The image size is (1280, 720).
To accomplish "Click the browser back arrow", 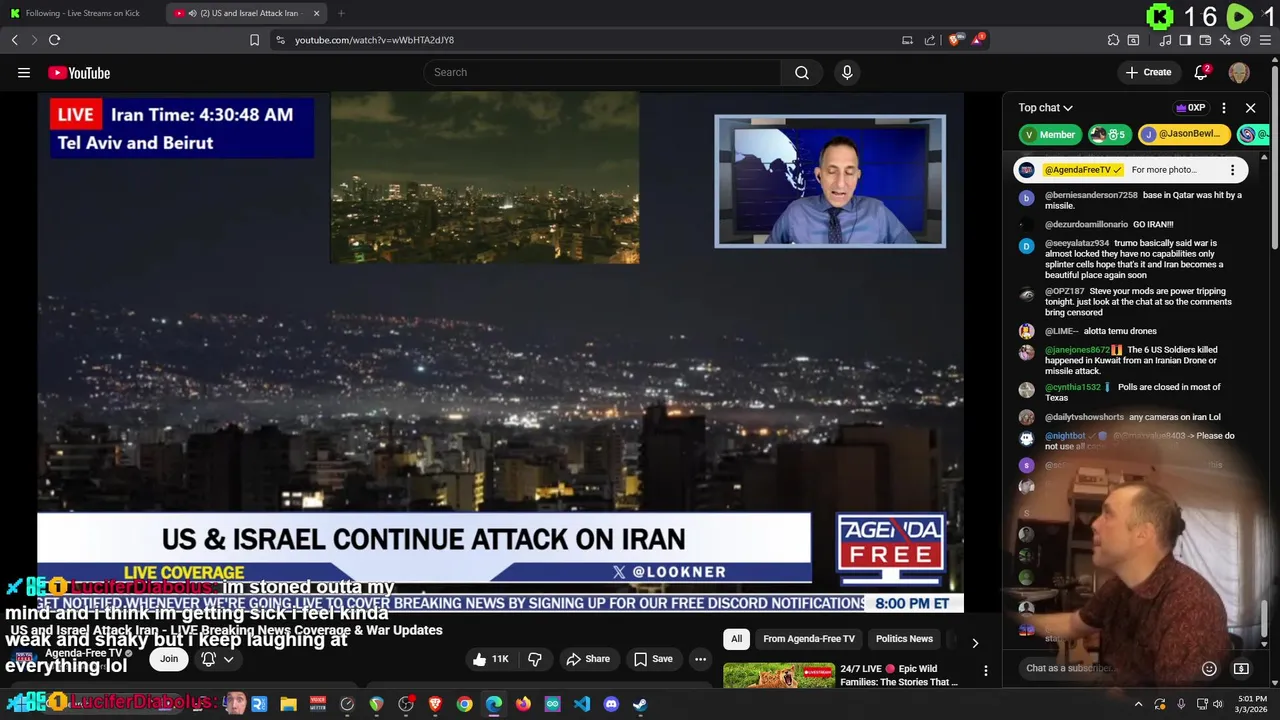I will click(15, 40).
